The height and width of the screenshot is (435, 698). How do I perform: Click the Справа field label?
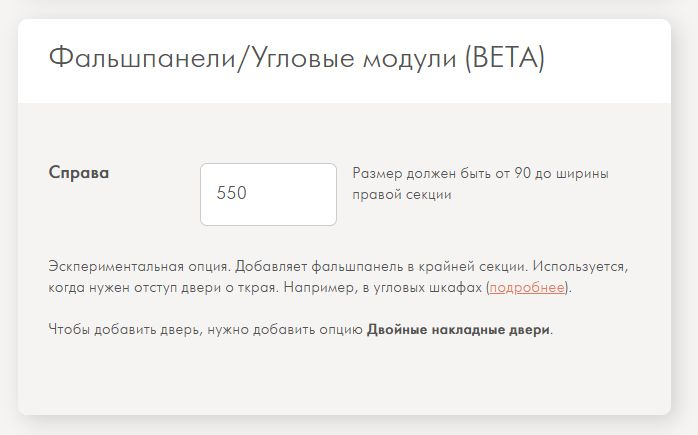coord(79,173)
